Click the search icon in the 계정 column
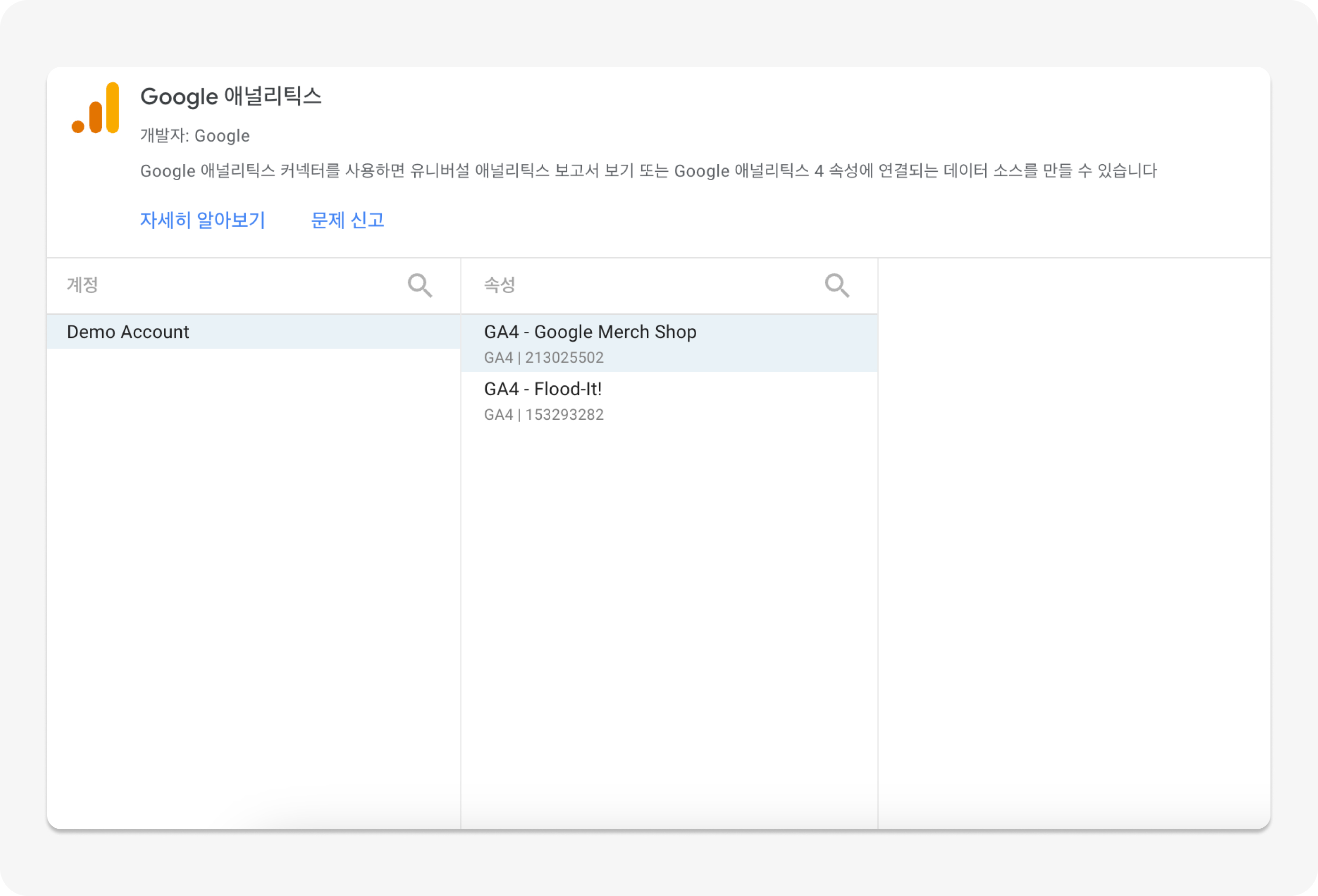The height and width of the screenshot is (896, 1318). click(420, 285)
